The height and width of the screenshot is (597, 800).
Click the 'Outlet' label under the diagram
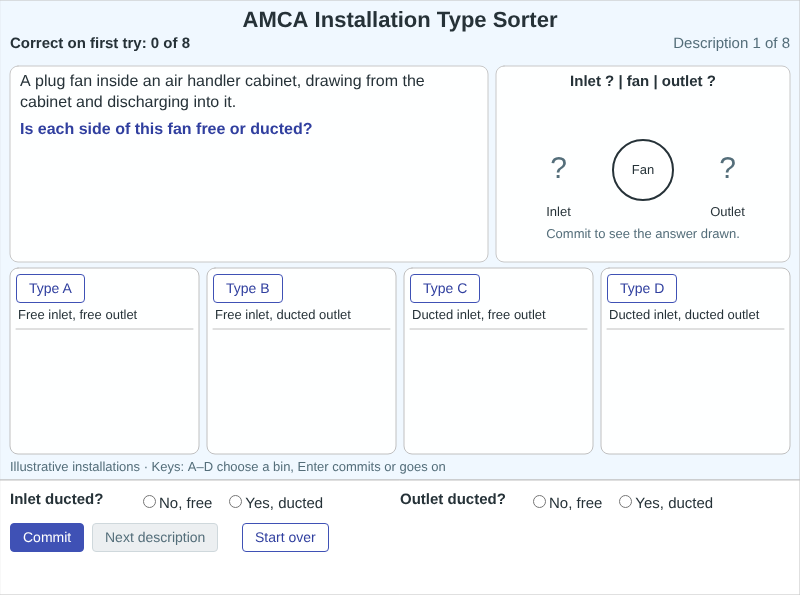point(728,212)
